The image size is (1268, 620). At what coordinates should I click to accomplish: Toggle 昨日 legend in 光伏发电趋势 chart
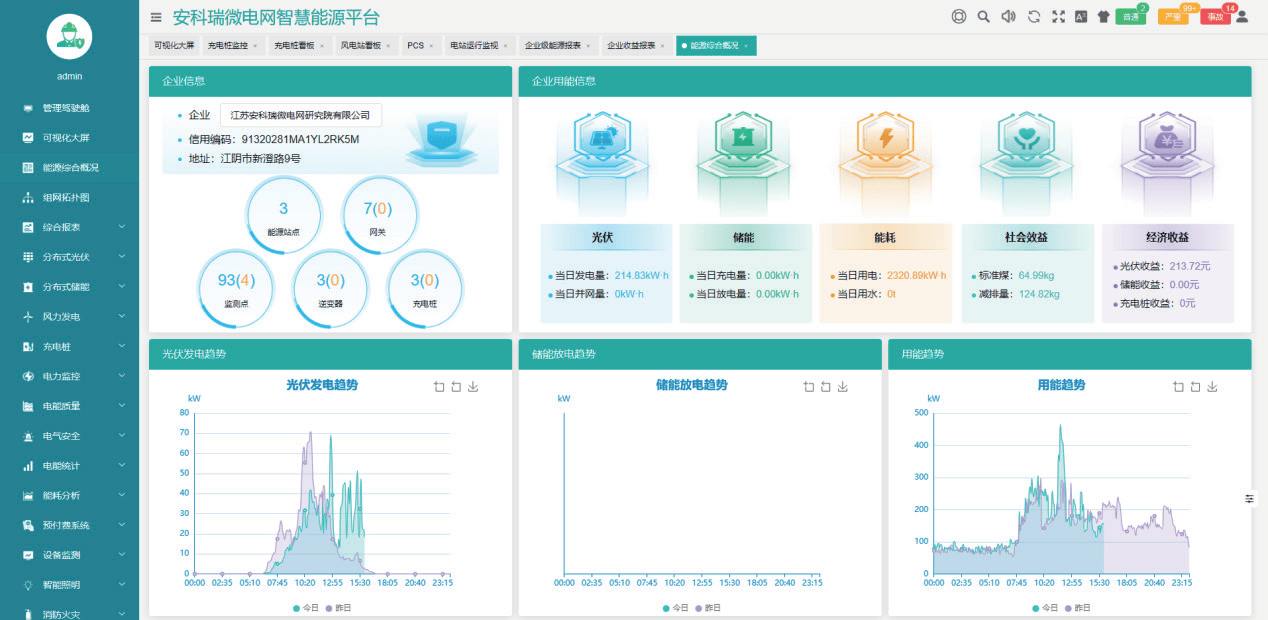(337, 608)
